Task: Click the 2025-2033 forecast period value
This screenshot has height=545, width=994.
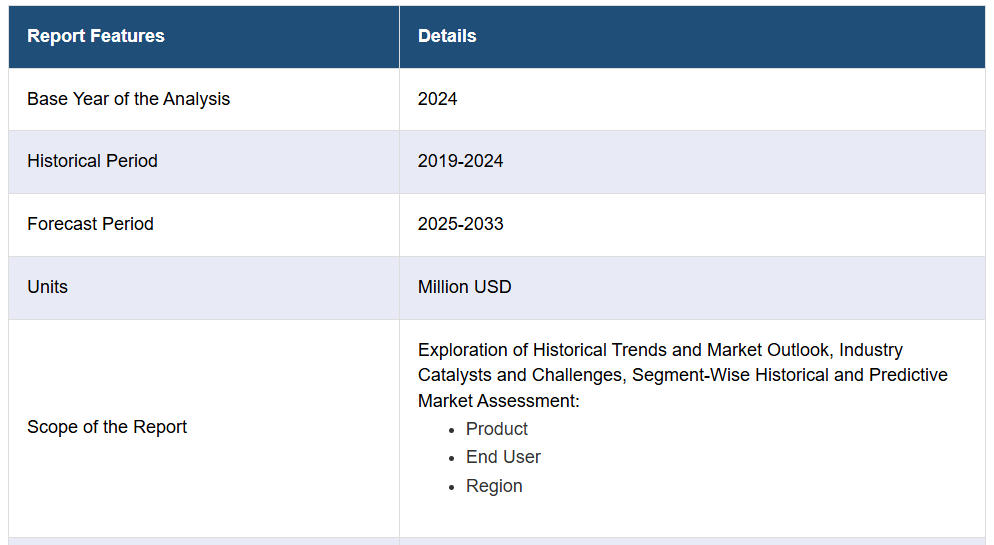Action: 460,224
